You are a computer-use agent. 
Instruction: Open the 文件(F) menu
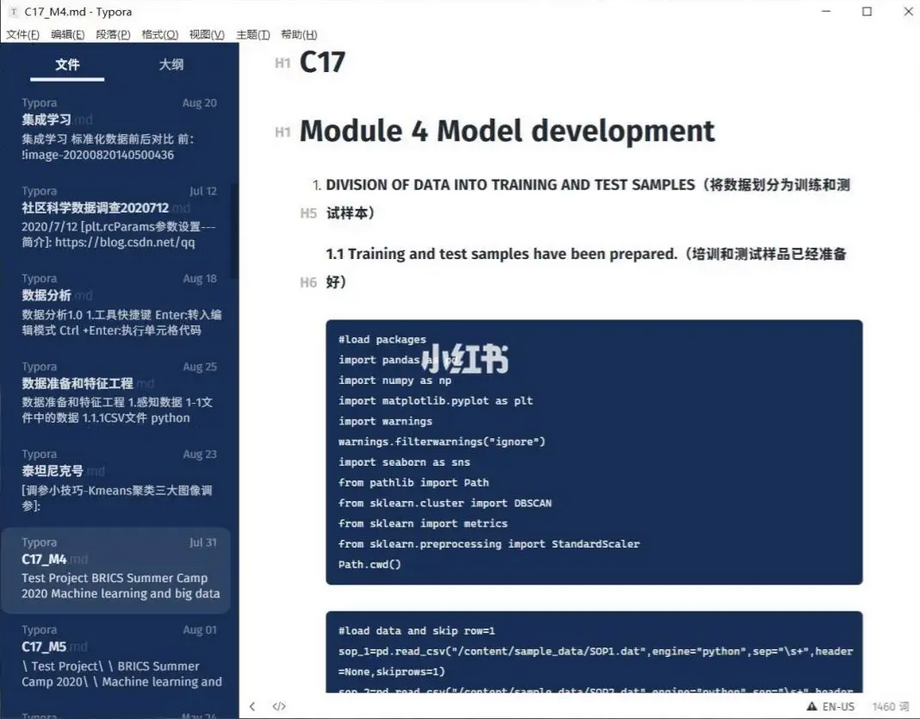pos(22,35)
